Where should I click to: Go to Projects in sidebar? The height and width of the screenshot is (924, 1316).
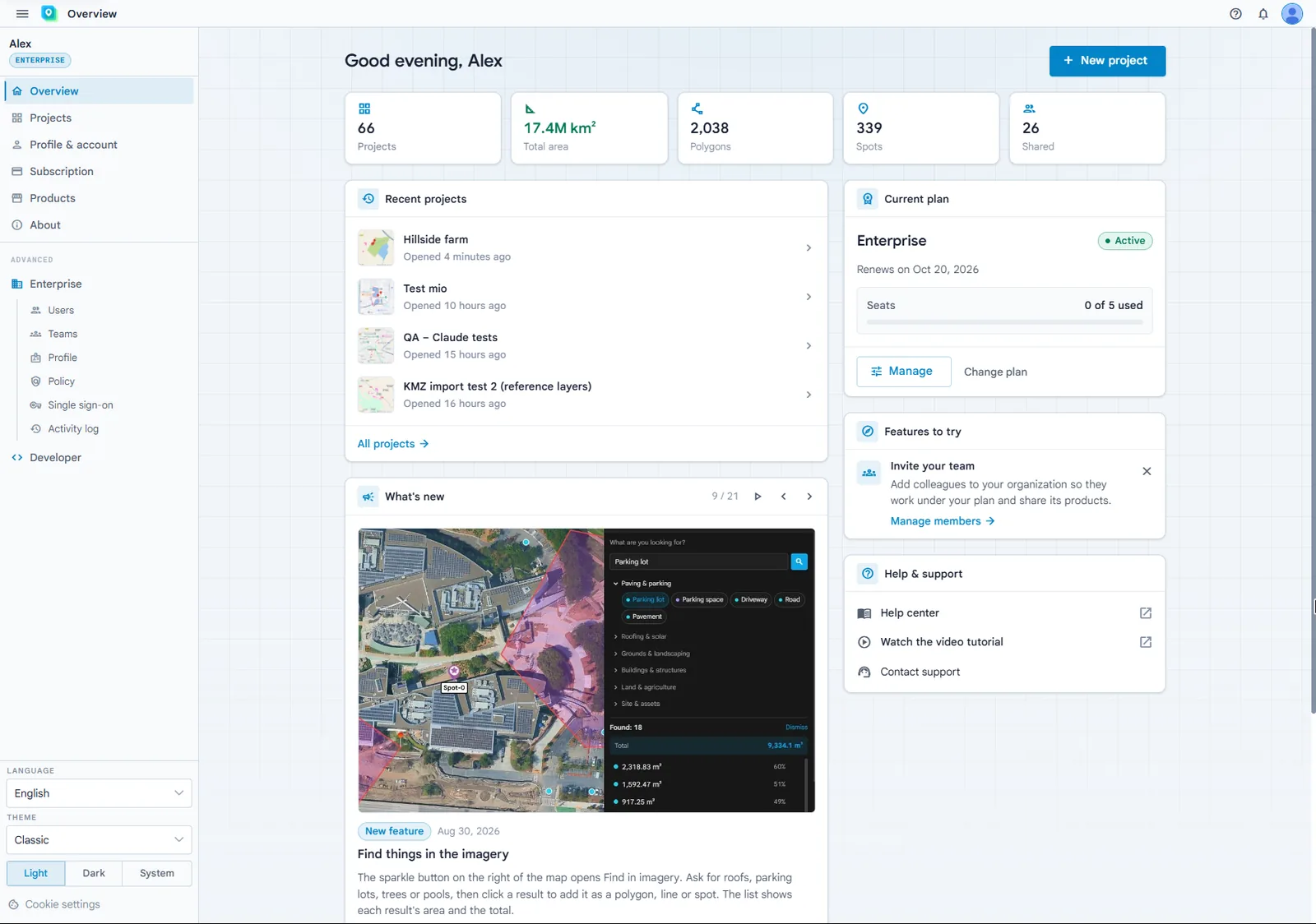pyautogui.click(x=99, y=118)
